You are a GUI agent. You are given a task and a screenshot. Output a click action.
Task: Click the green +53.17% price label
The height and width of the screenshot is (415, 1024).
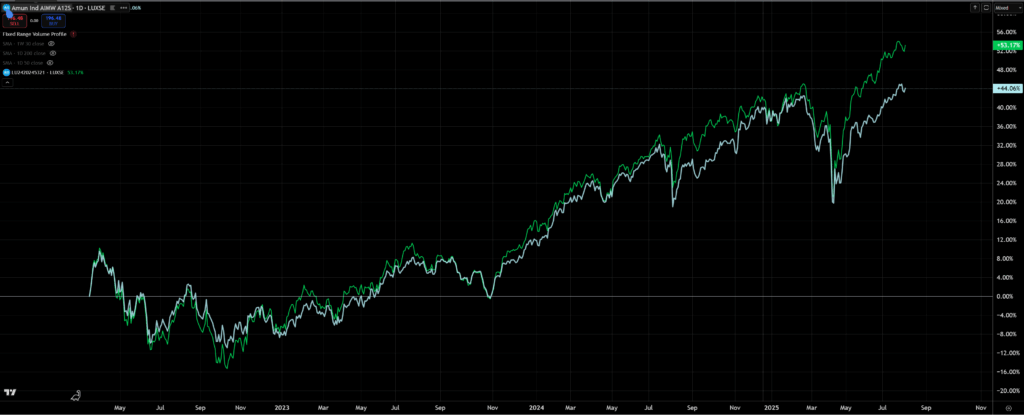click(x=1006, y=46)
